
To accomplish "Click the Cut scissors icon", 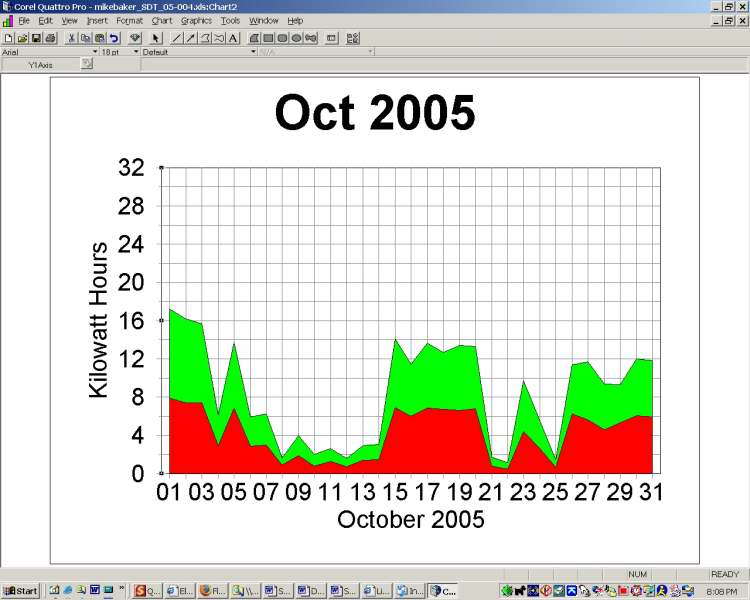I will (72, 38).
